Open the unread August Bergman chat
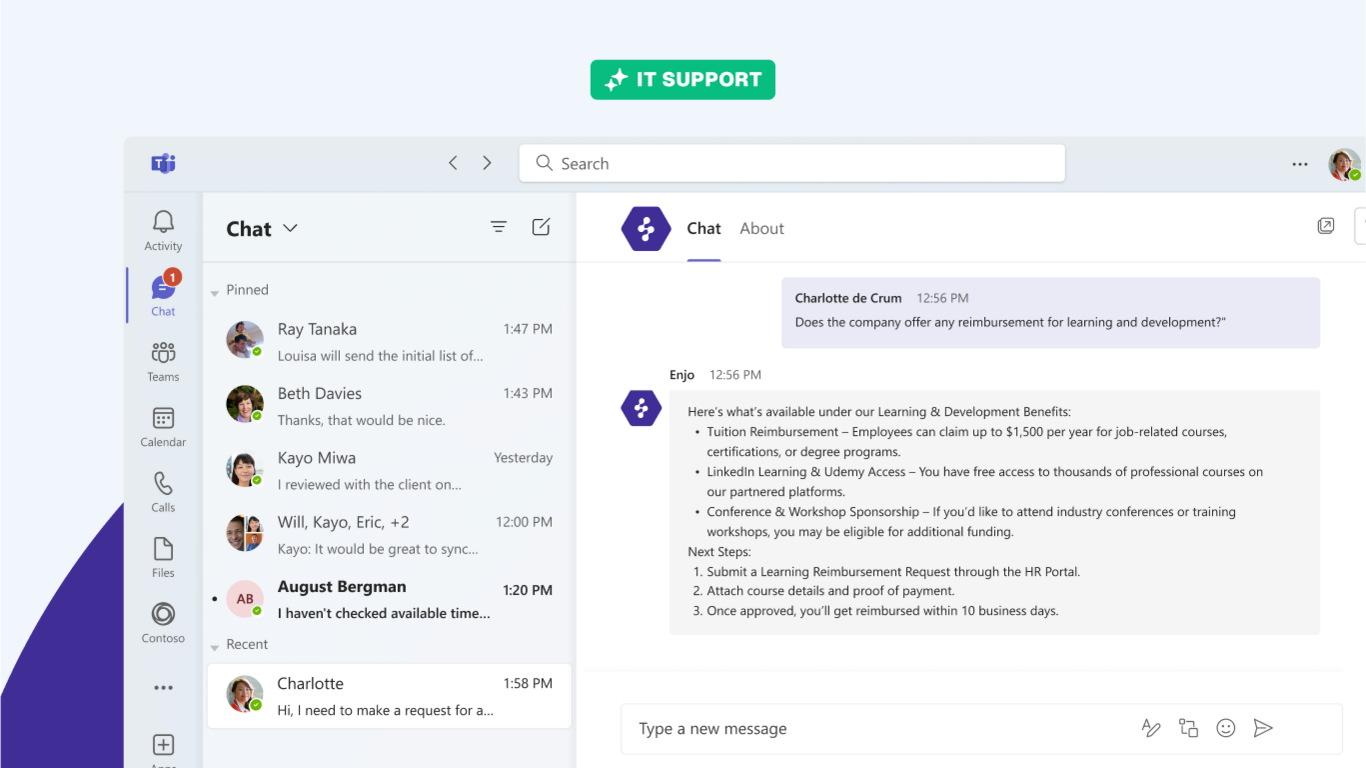 (389, 599)
